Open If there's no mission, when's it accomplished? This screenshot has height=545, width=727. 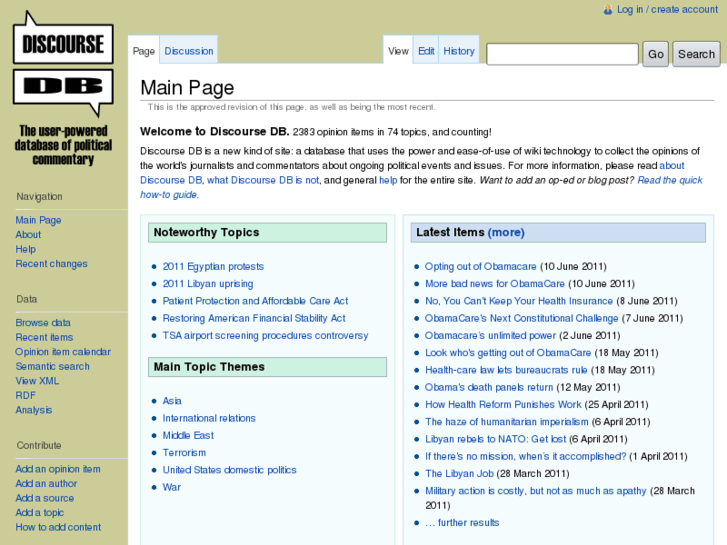pos(526,456)
